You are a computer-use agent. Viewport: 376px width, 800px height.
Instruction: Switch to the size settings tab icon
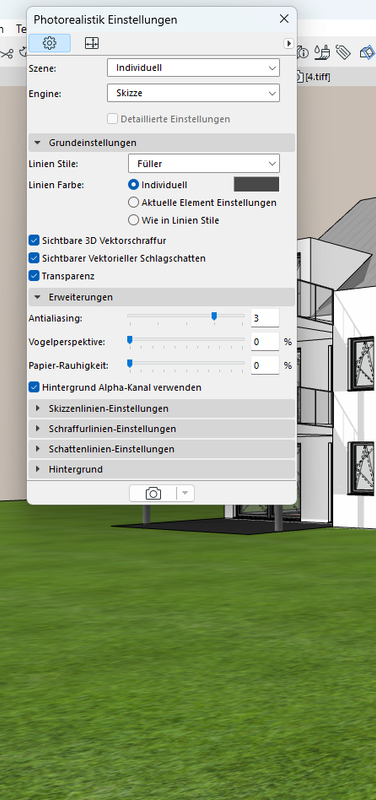[x=92, y=43]
